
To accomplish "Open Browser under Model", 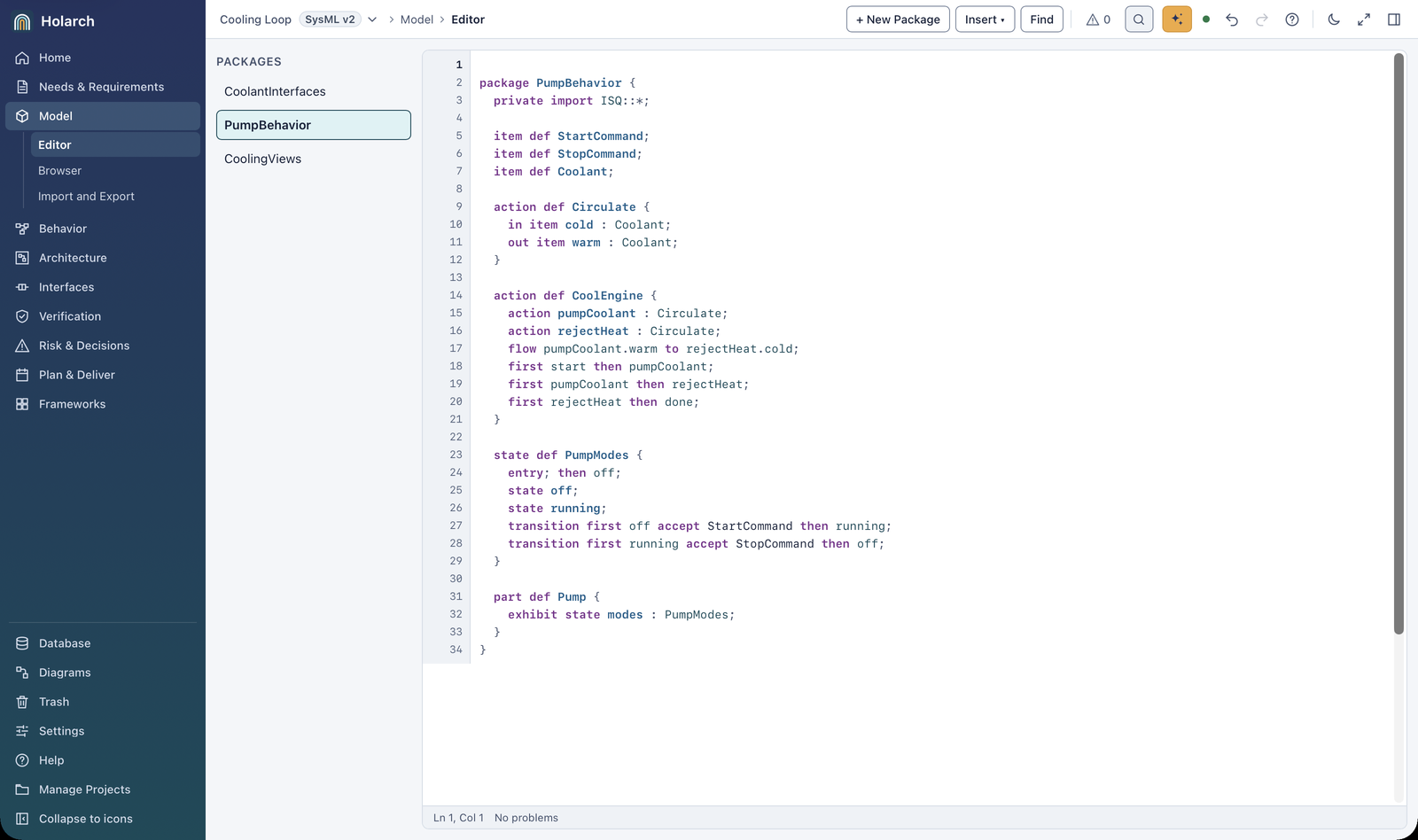I will (115, 170).
